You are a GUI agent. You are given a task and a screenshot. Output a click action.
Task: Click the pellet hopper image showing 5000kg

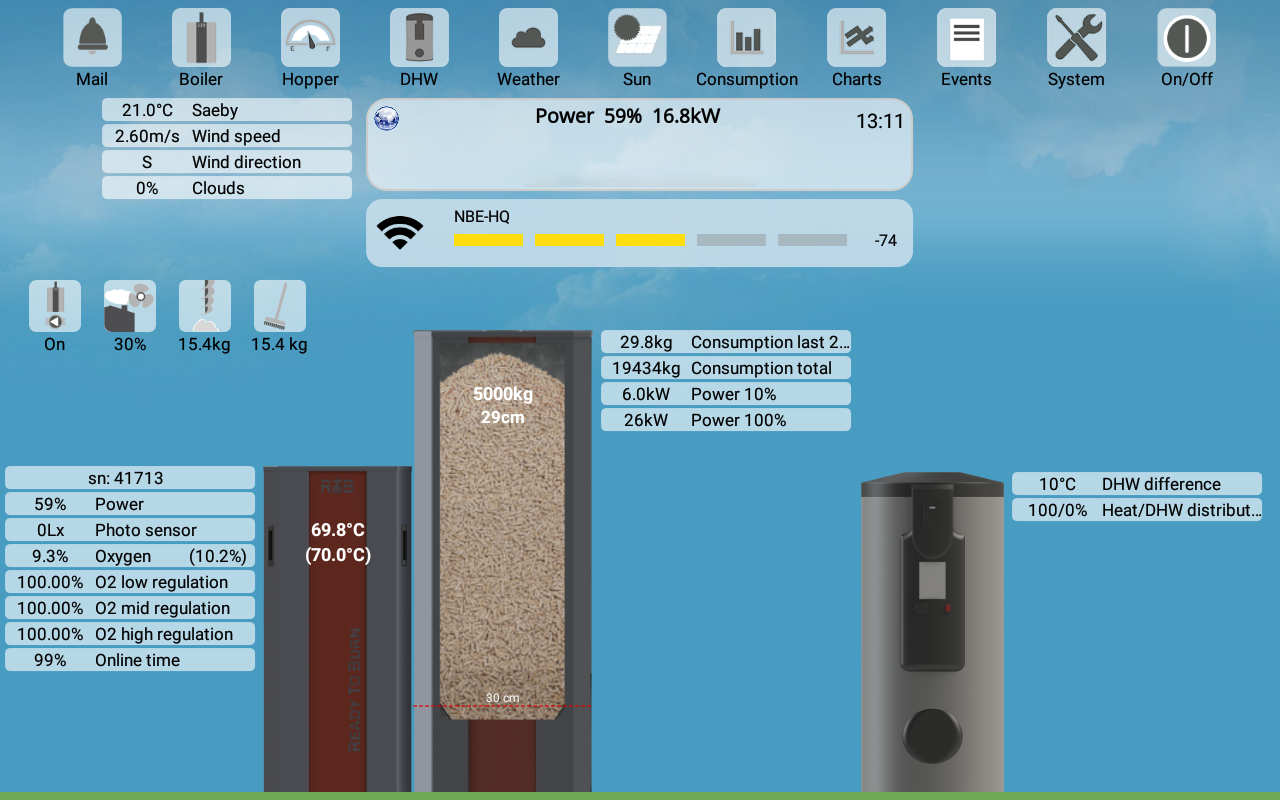point(503,561)
